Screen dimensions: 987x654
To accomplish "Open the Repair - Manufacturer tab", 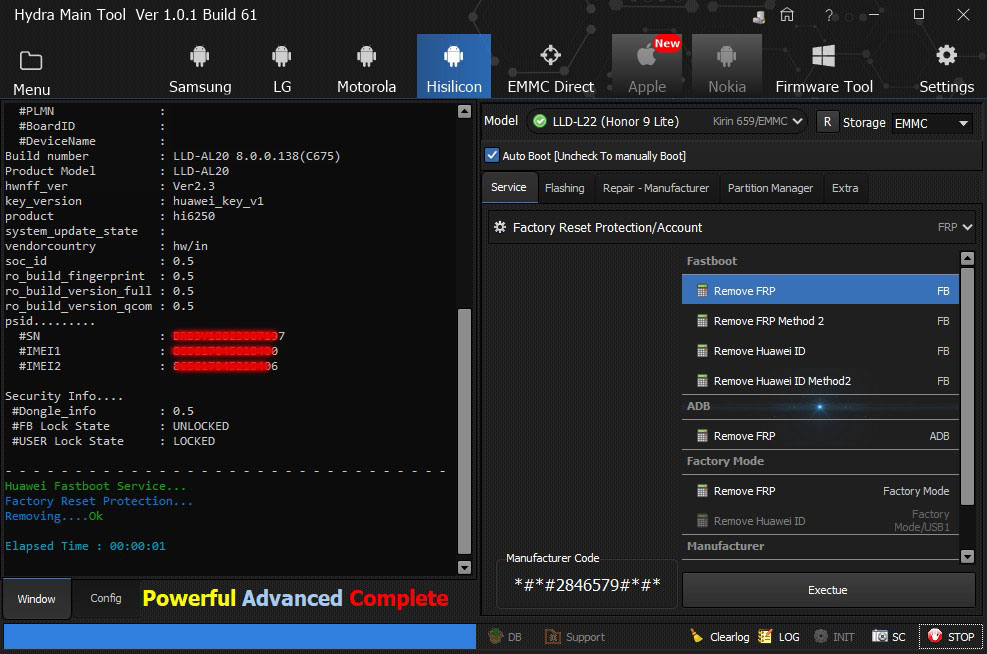I will (656, 188).
